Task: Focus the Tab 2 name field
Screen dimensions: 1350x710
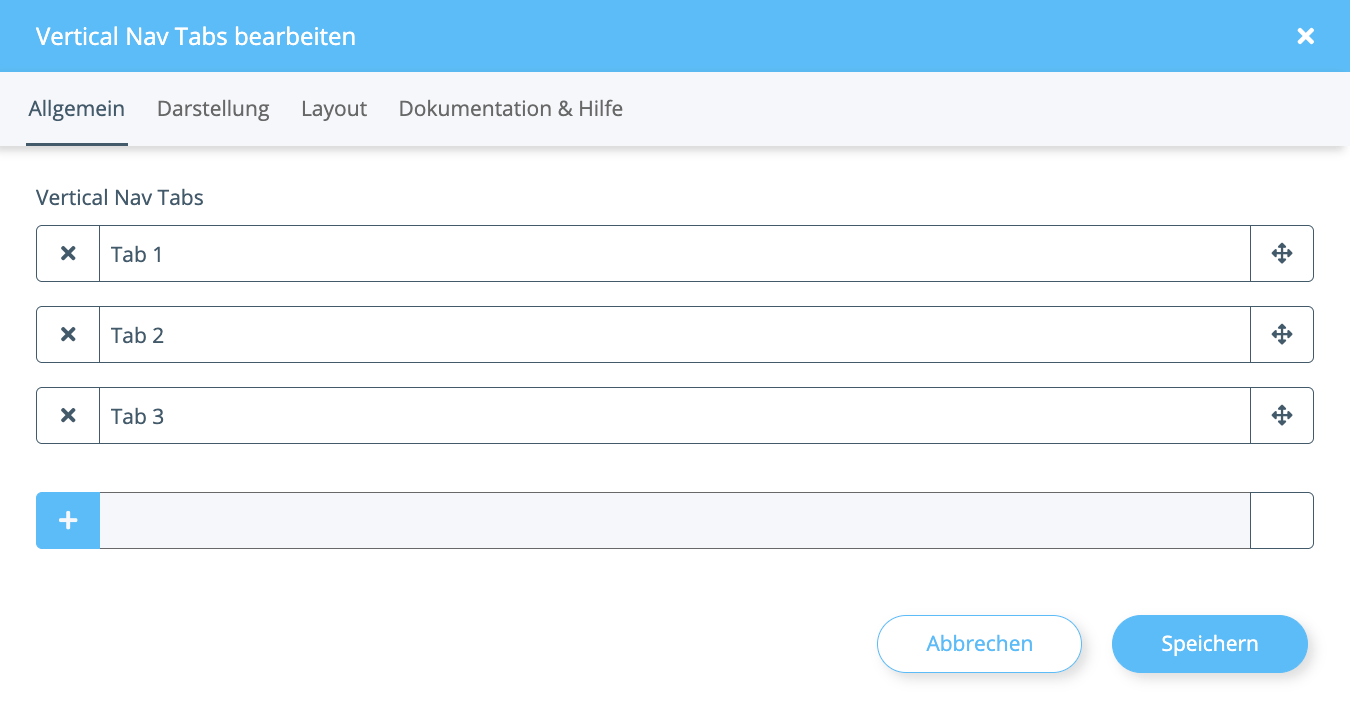Action: 675,335
